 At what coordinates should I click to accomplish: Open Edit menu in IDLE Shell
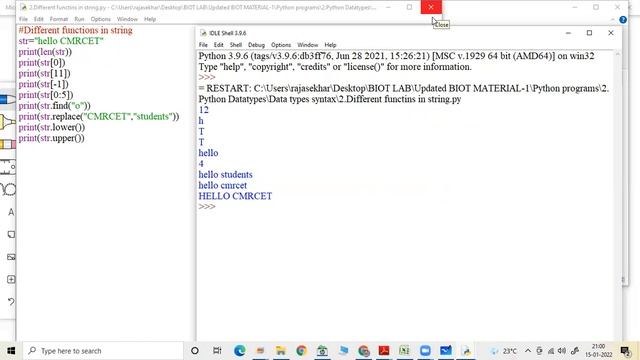pyautogui.click(x=218, y=45)
